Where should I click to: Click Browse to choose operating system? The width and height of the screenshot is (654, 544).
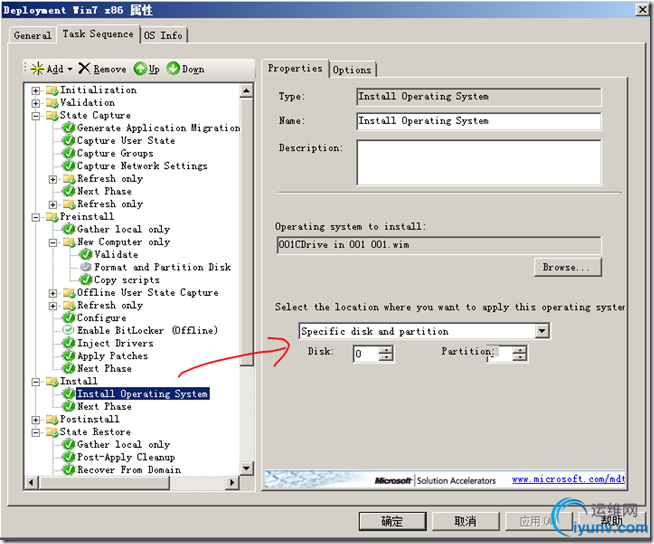[567, 267]
